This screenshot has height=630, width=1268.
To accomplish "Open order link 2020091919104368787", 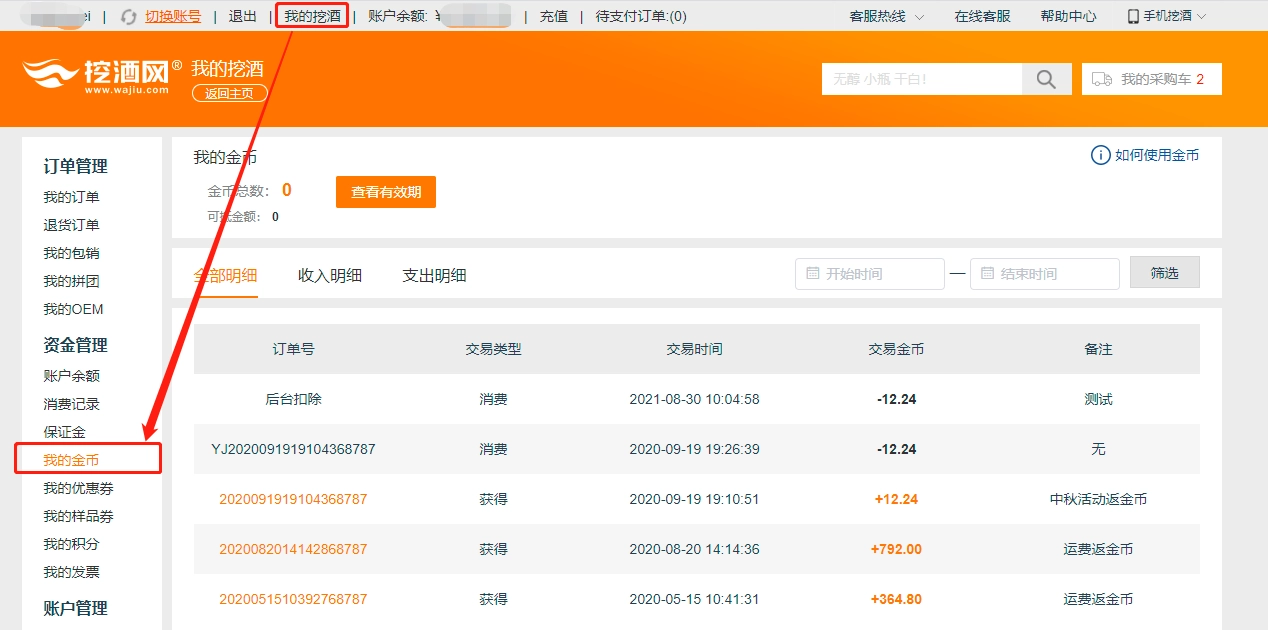I will 293,499.
